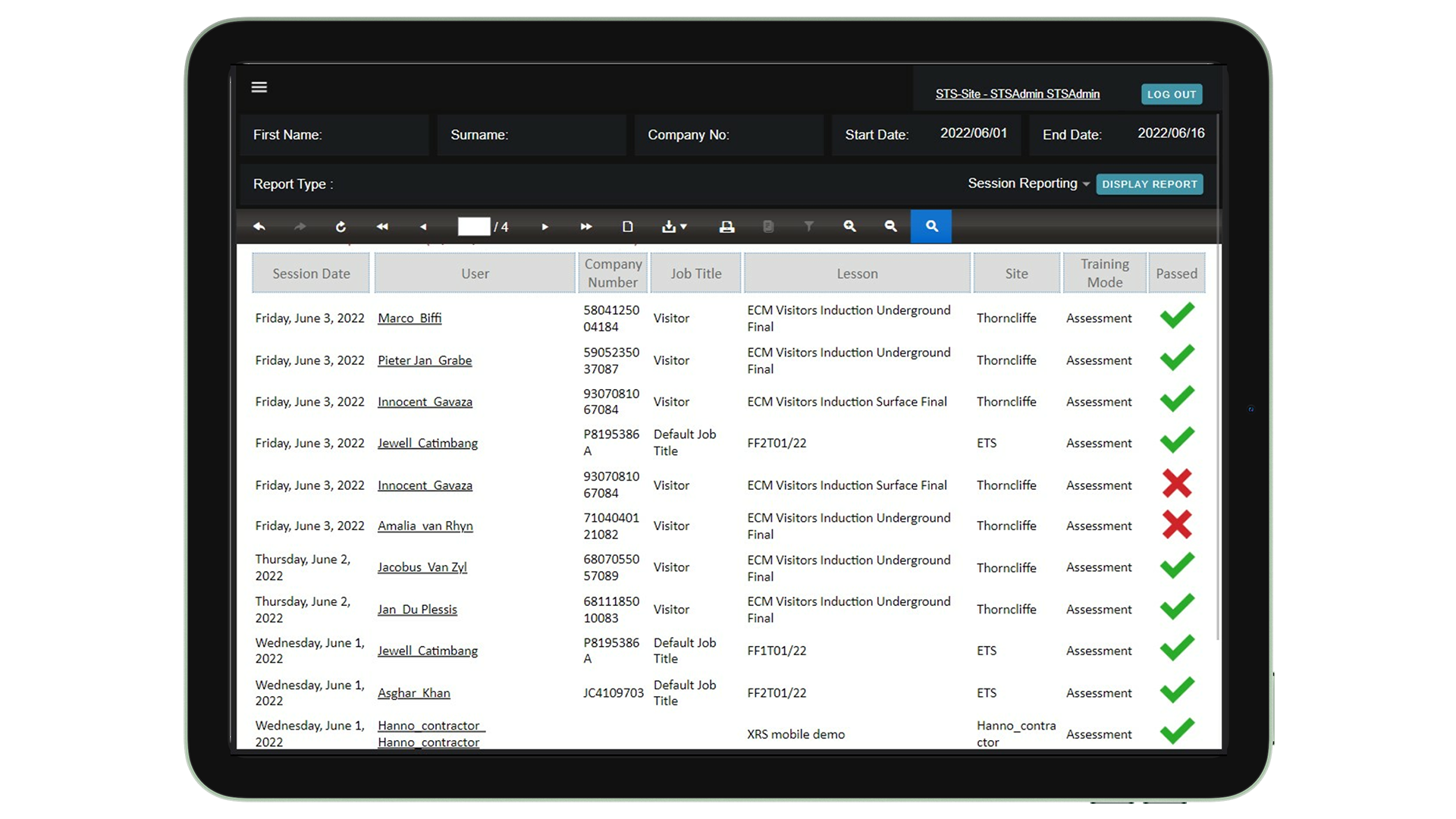1456x819 pixels.
Task: Open the Marco Biffi user link
Action: point(409,318)
